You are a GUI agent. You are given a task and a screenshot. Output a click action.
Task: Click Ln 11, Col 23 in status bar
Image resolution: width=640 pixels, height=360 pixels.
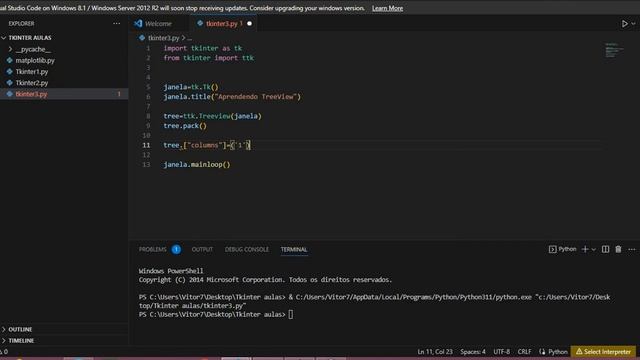435,352
